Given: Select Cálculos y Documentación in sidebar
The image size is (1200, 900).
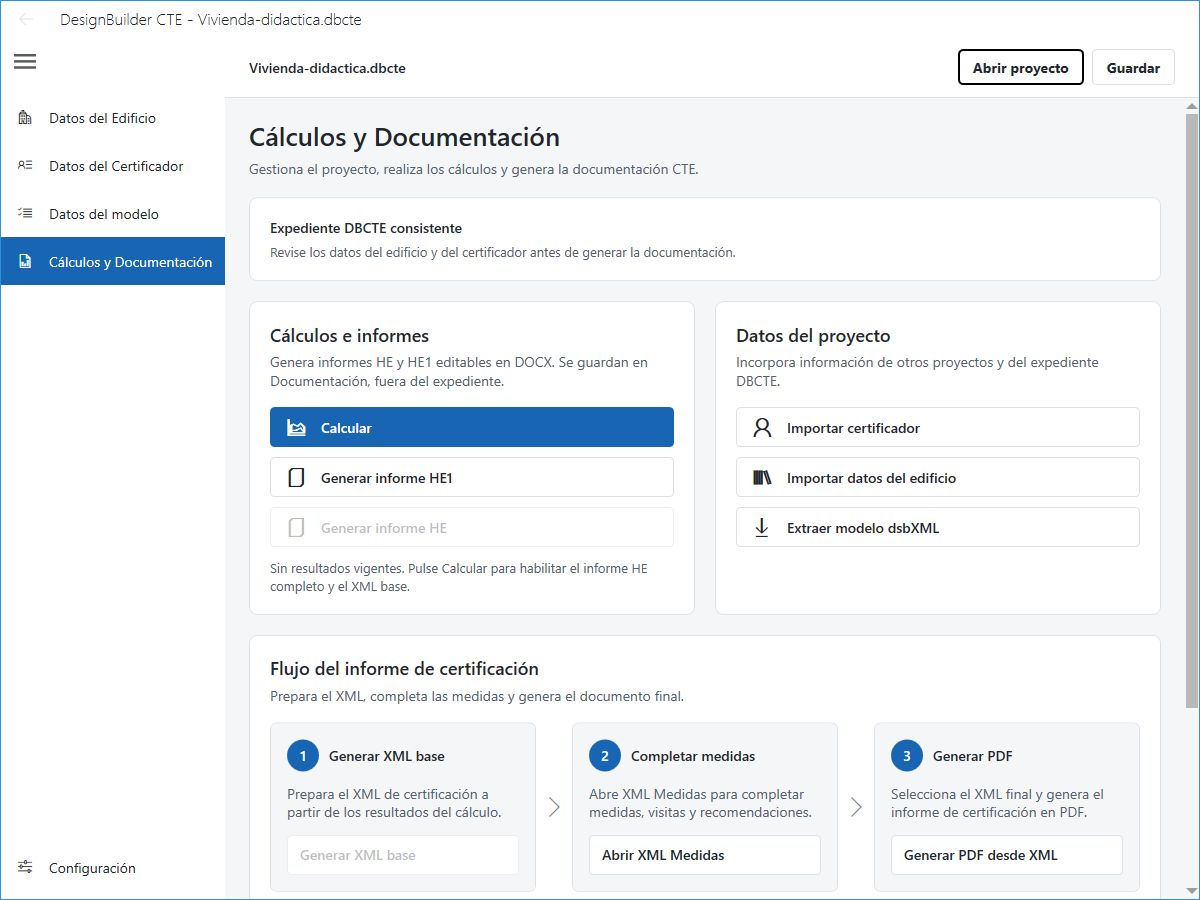Looking at the screenshot, I should 113,262.
